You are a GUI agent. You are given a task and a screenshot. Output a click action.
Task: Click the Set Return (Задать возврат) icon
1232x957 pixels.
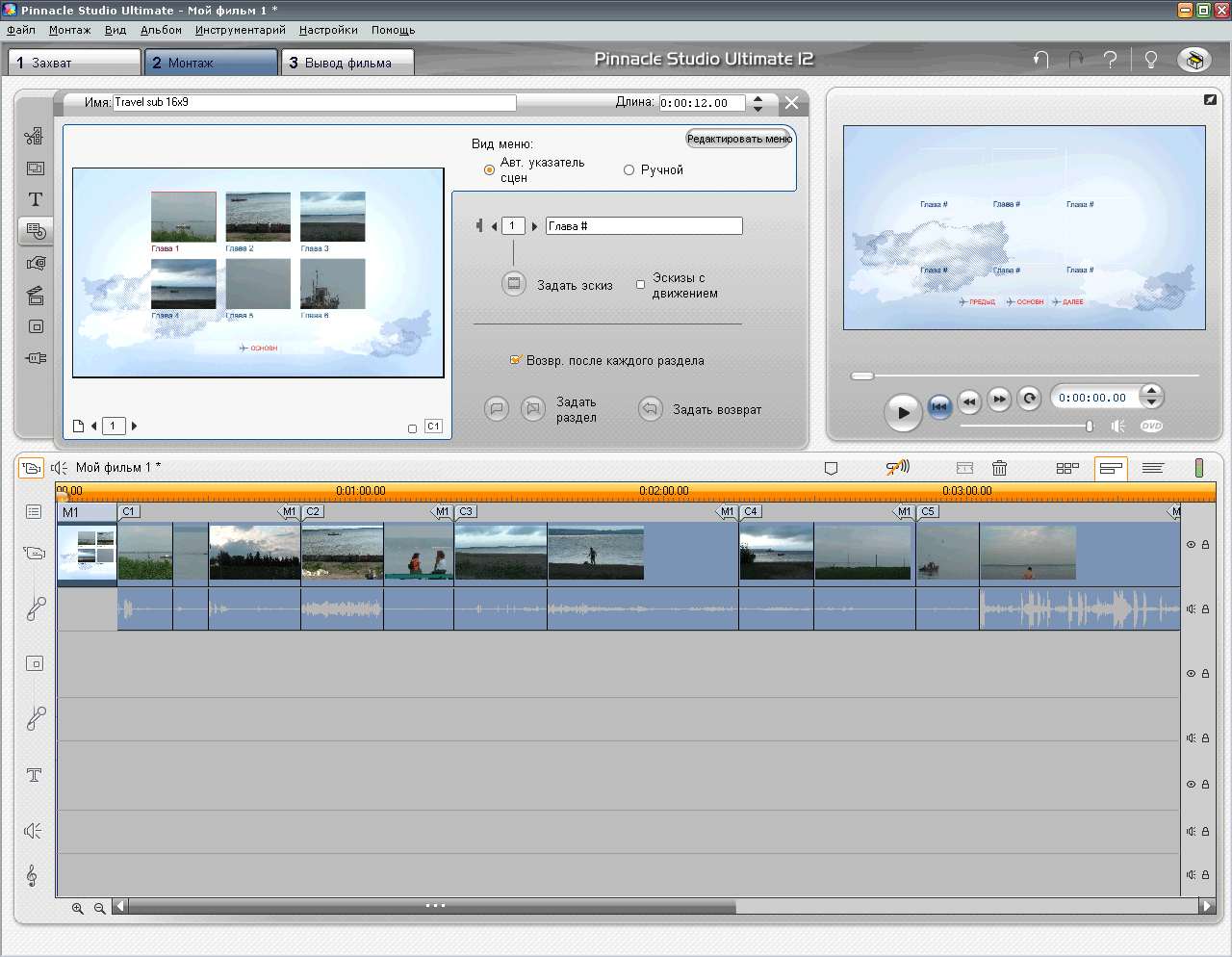point(651,409)
